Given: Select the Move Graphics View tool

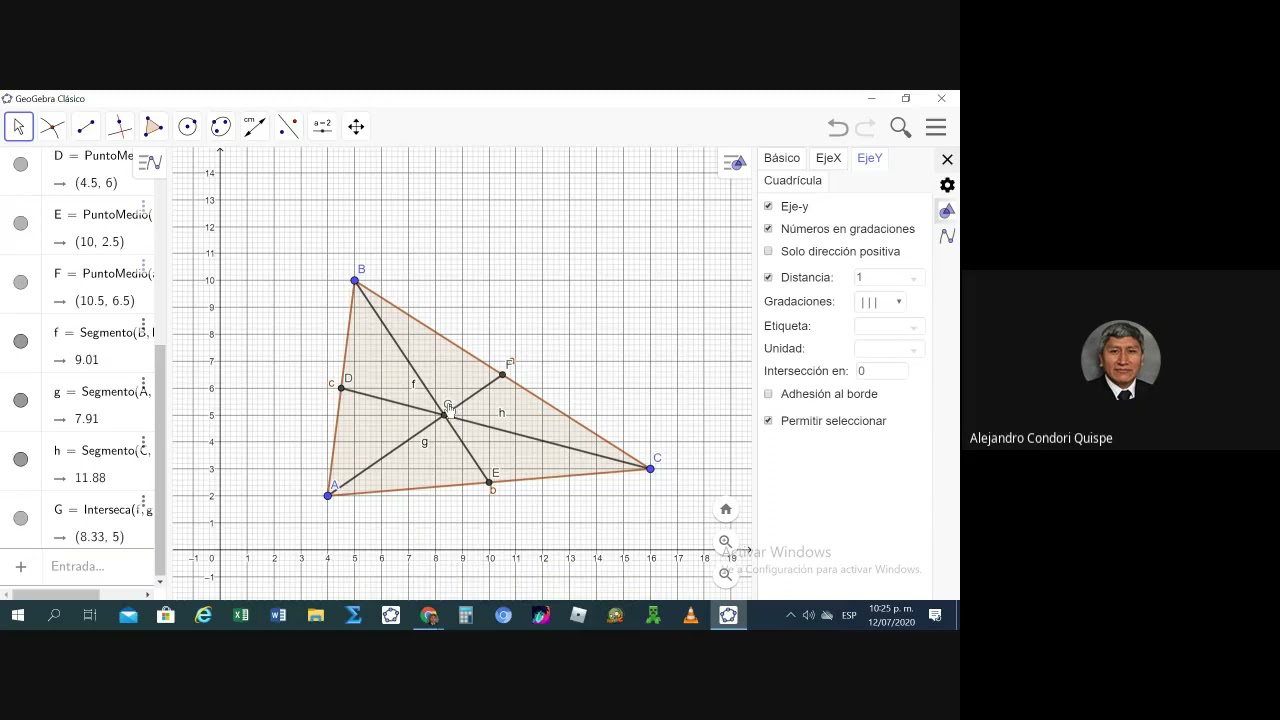Looking at the screenshot, I should click(356, 127).
